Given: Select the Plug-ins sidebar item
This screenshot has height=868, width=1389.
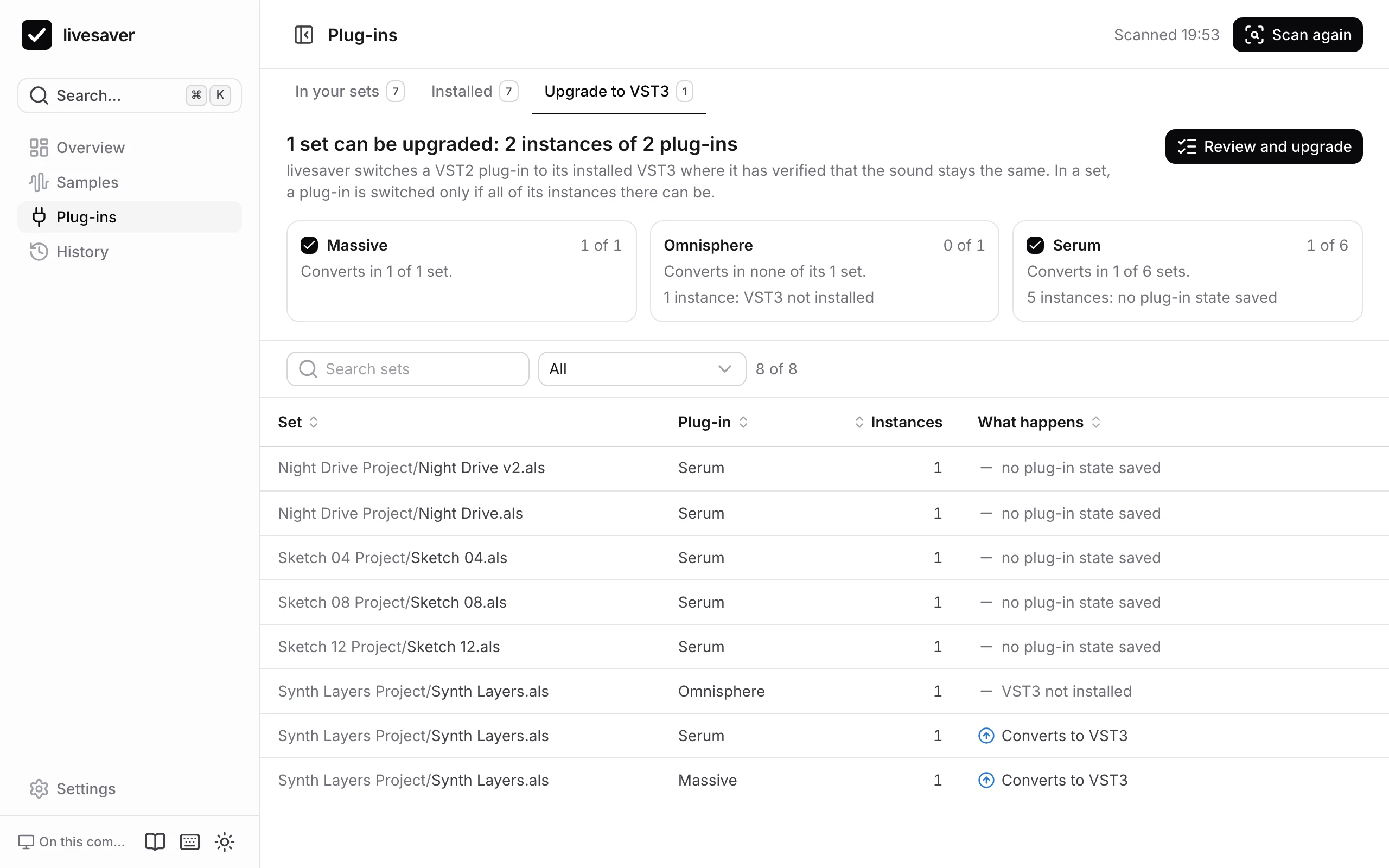Looking at the screenshot, I should [130, 217].
